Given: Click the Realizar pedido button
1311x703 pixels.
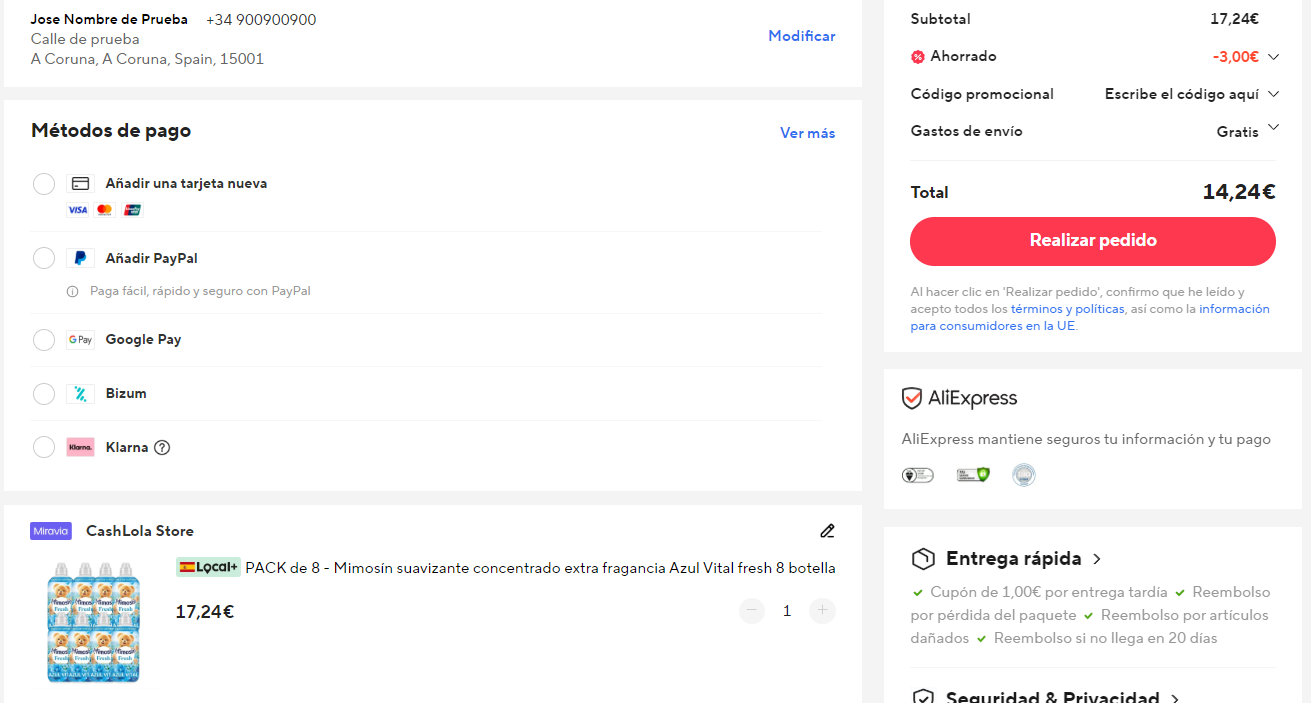Looking at the screenshot, I should click(1093, 241).
